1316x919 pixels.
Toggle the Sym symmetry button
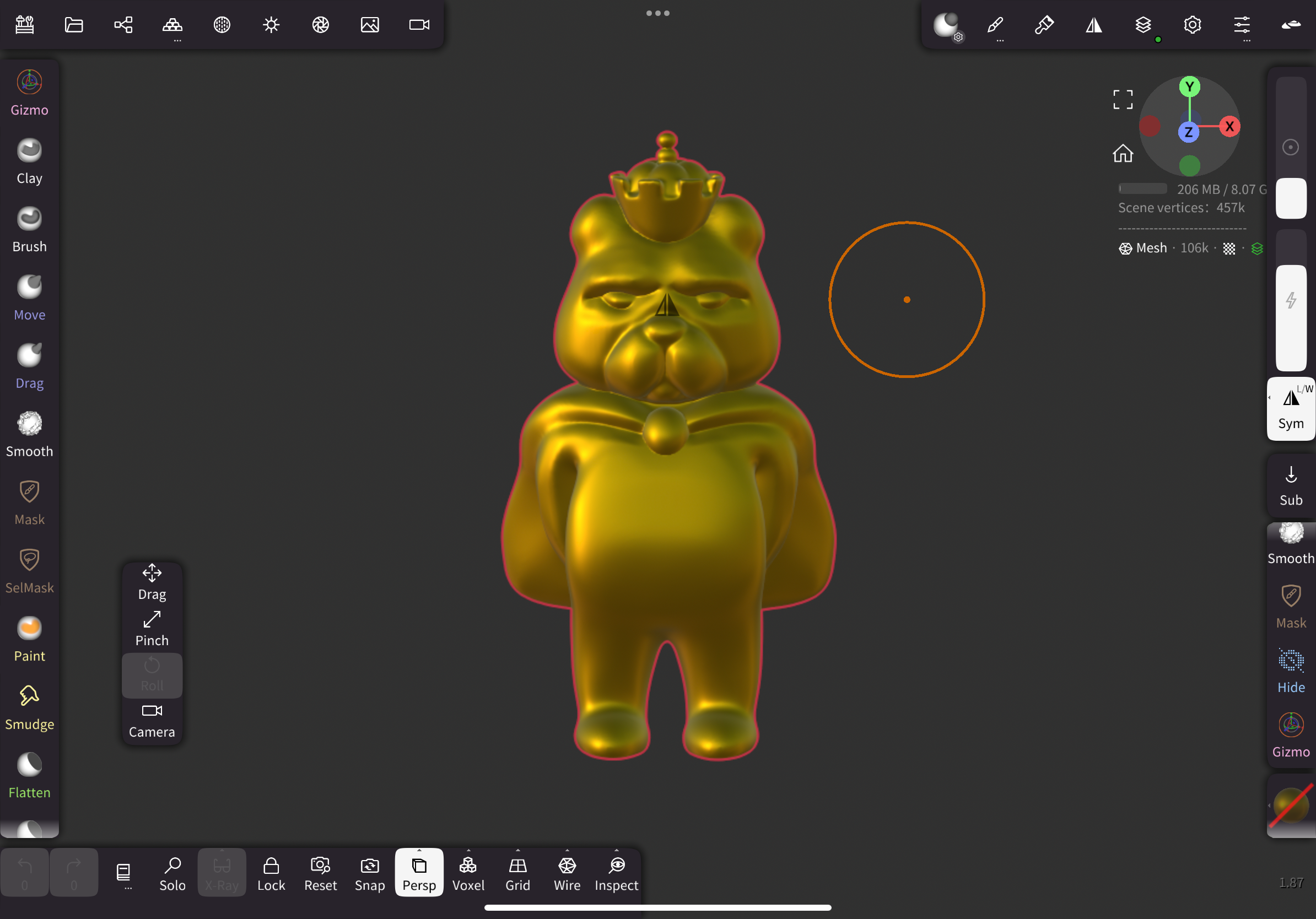1291,408
